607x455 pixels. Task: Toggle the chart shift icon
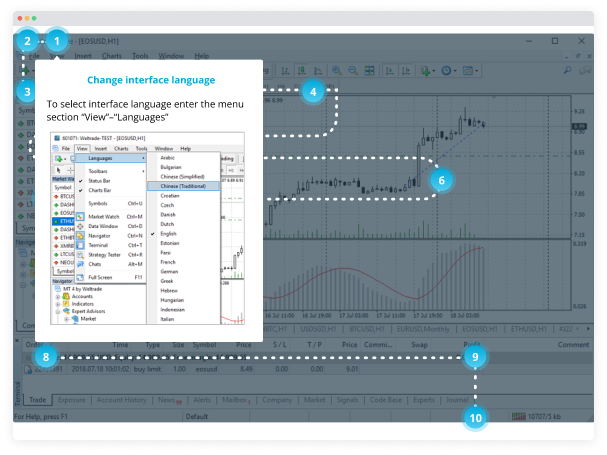point(406,70)
